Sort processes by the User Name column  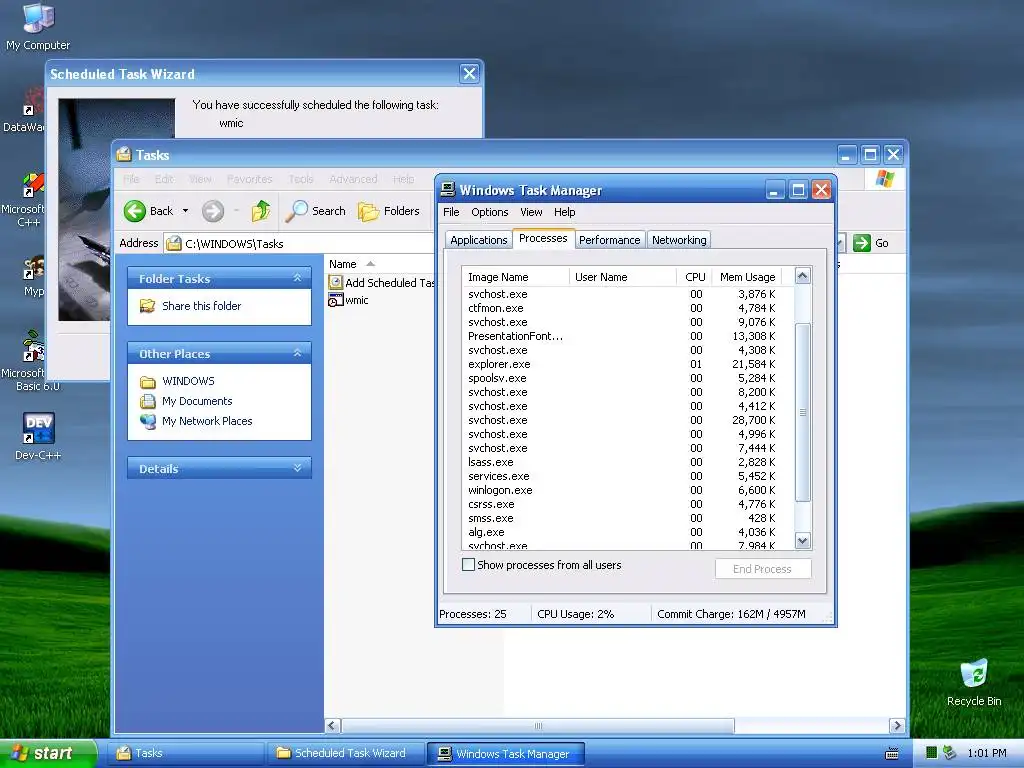(x=622, y=277)
